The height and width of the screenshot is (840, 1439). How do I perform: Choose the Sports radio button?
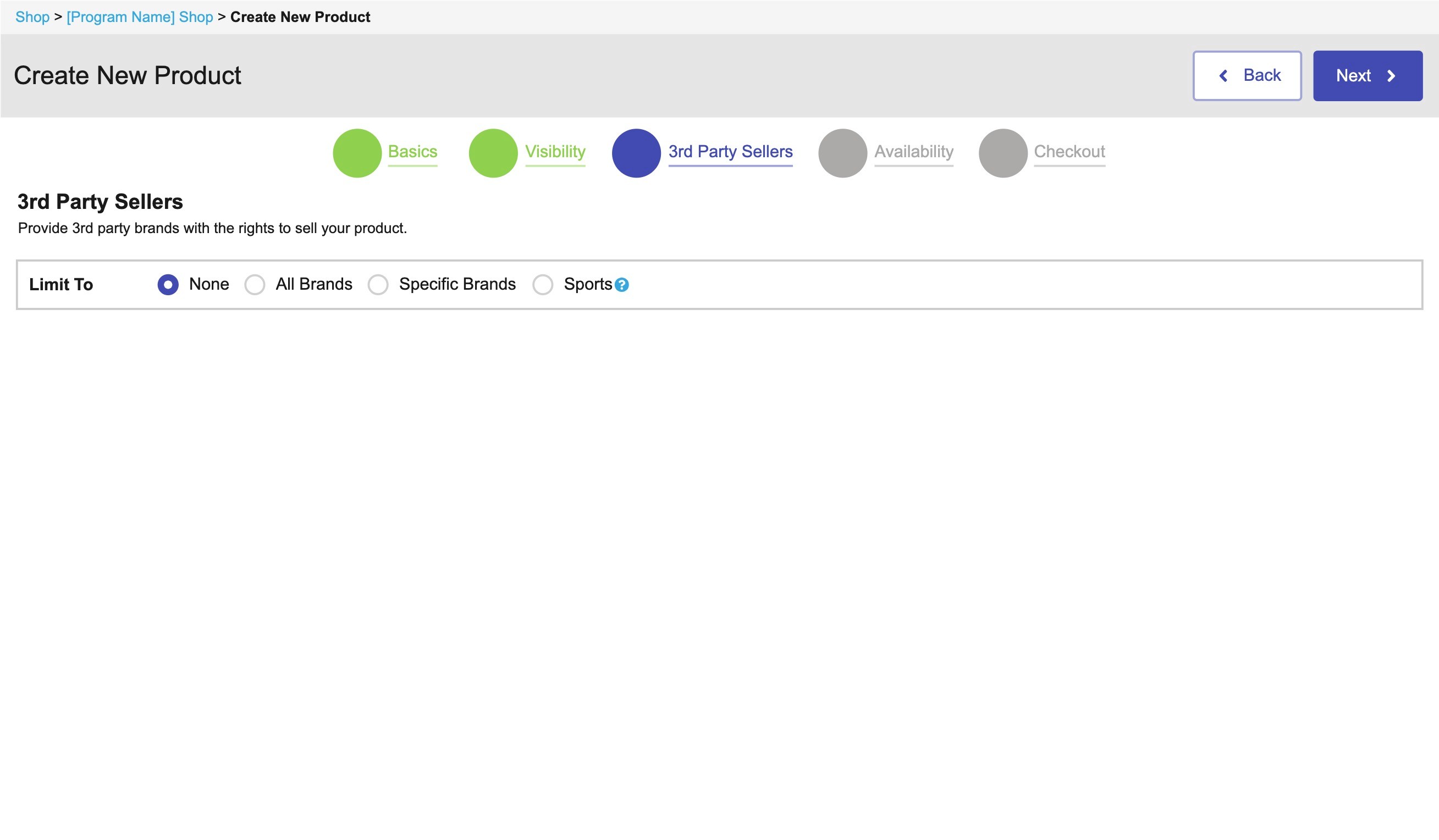coord(543,284)
